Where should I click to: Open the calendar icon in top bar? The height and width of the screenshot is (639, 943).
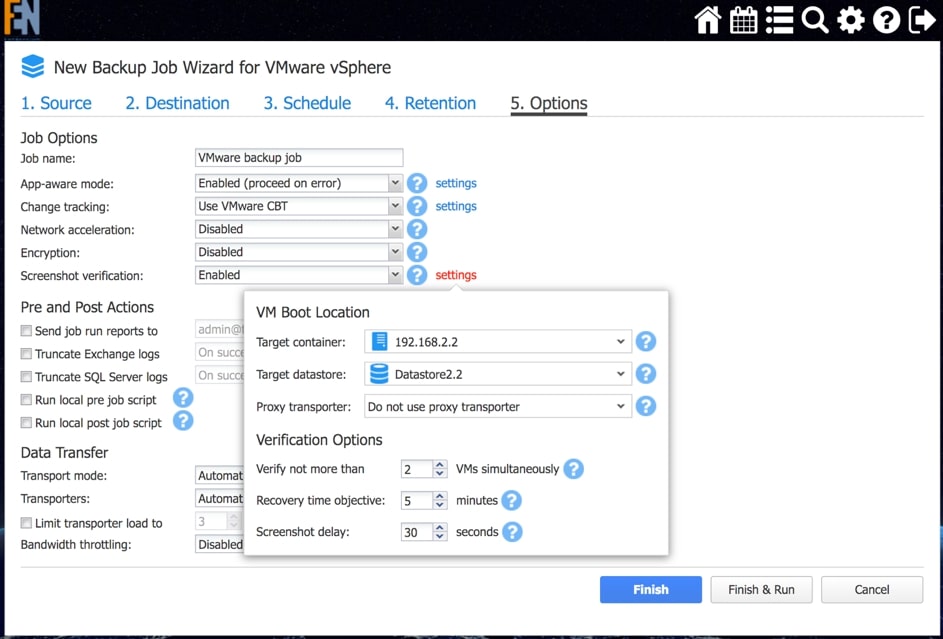(x=744, y=20)
